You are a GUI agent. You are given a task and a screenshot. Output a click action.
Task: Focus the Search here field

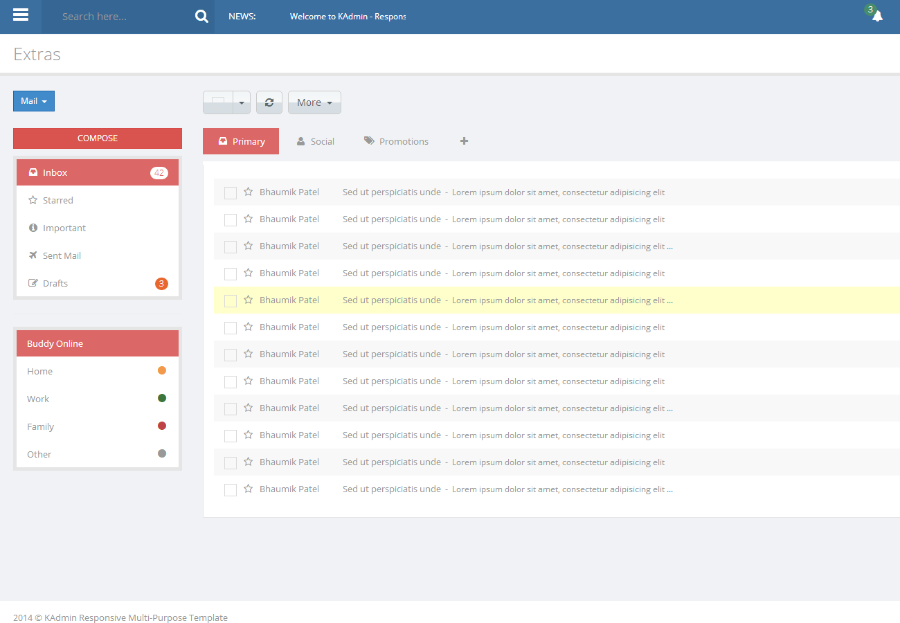click(x=120, y=17)
